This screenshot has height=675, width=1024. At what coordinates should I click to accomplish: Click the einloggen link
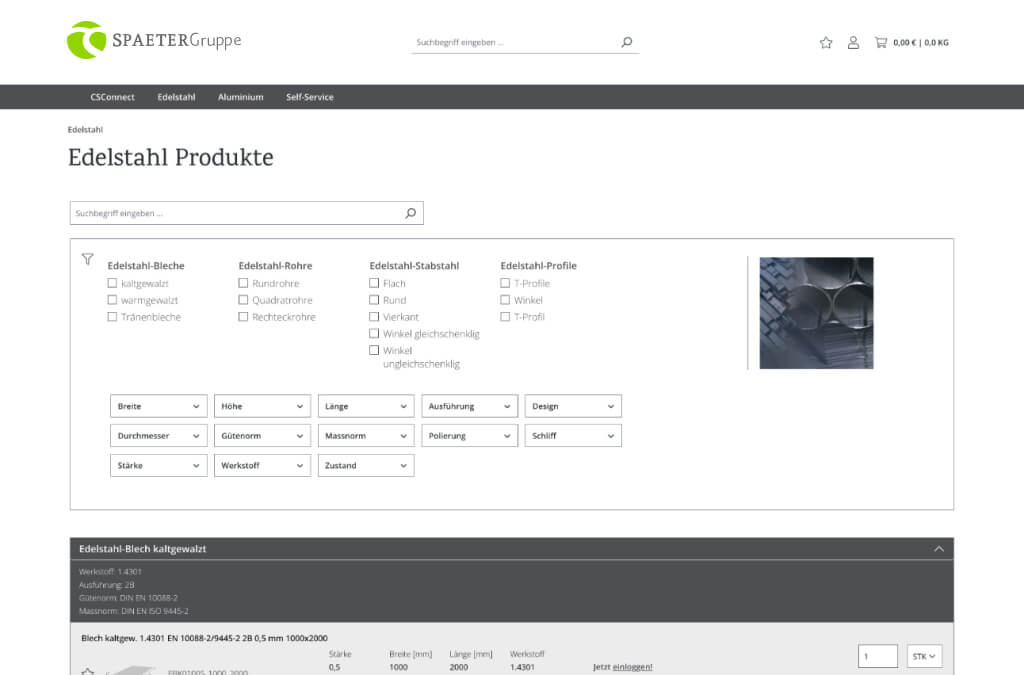(632, 667)
